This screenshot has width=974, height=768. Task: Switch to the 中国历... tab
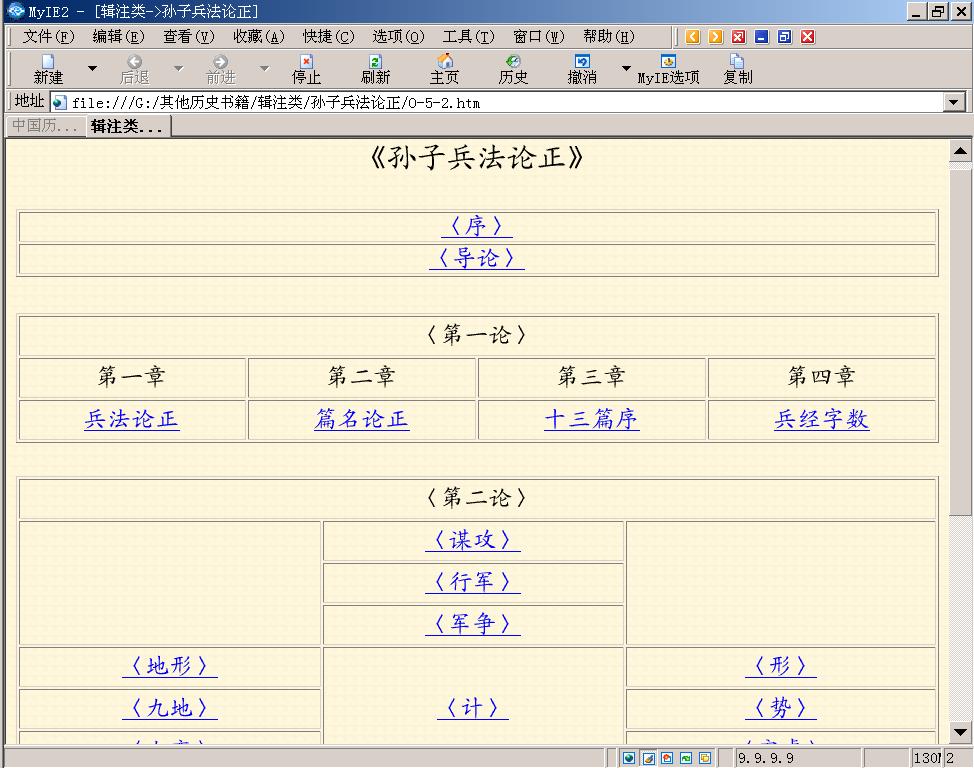click(44, 126)
